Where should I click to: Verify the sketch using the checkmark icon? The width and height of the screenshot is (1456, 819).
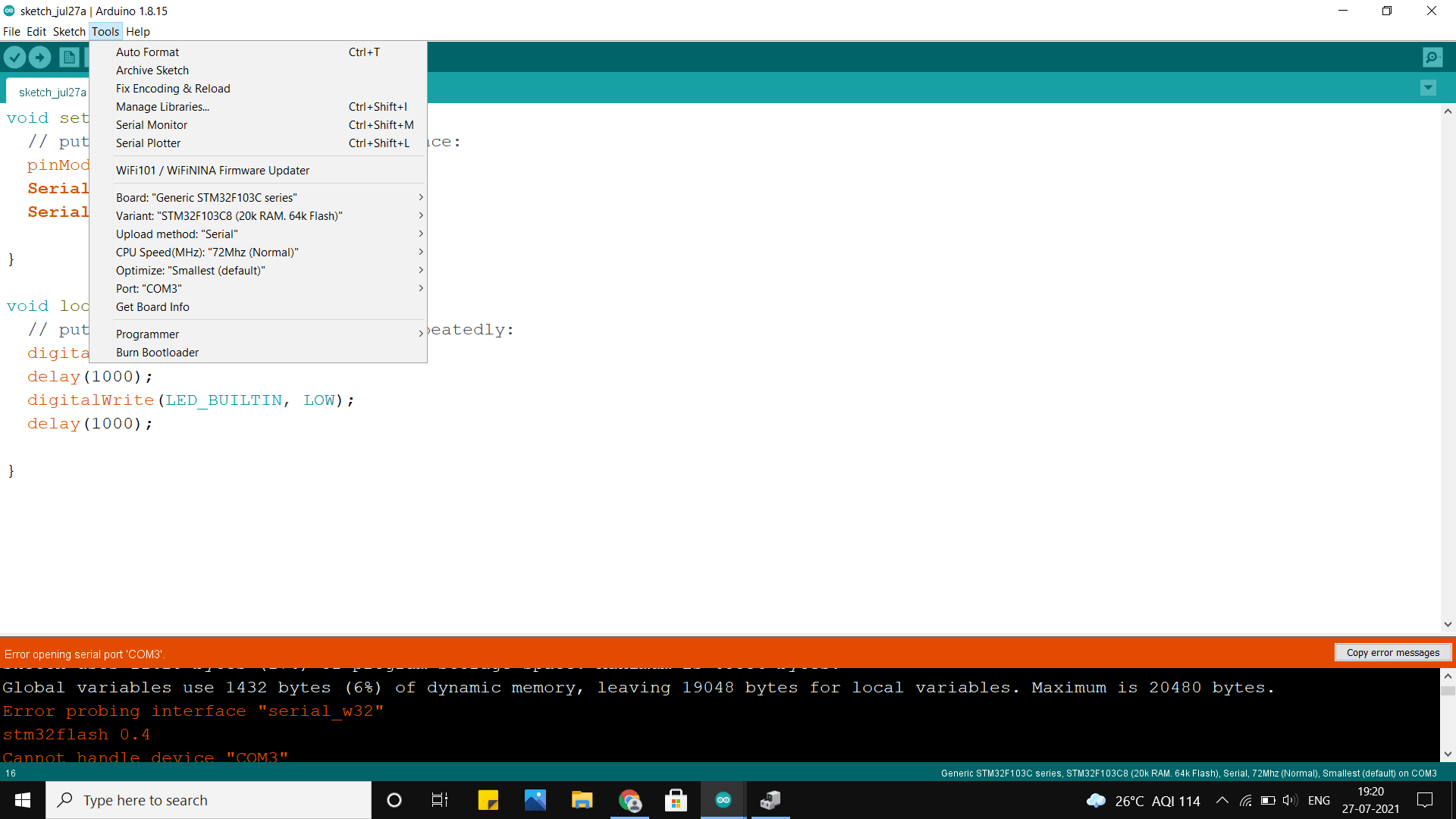point(15,57)
